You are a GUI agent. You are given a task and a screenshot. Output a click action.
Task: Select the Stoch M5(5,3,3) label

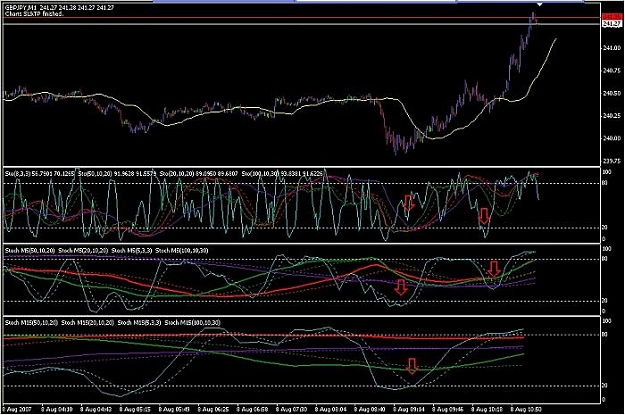tap(132, 251)
